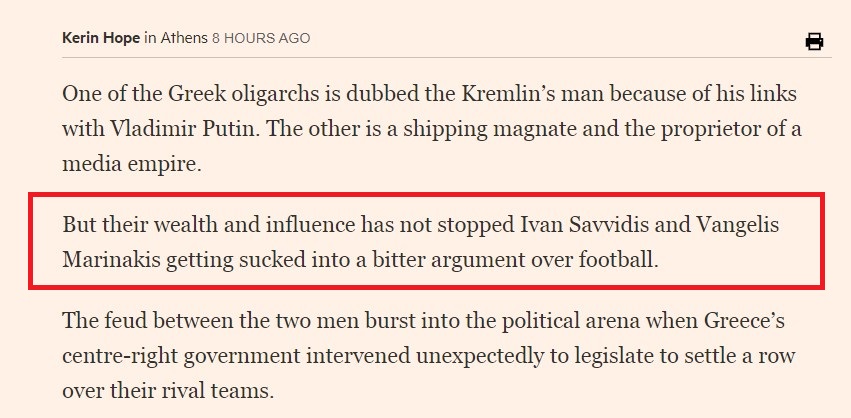This screenshot has height=418, width=851.
Task: Click the red border of the highlight box
Action: tap(427, 194)
